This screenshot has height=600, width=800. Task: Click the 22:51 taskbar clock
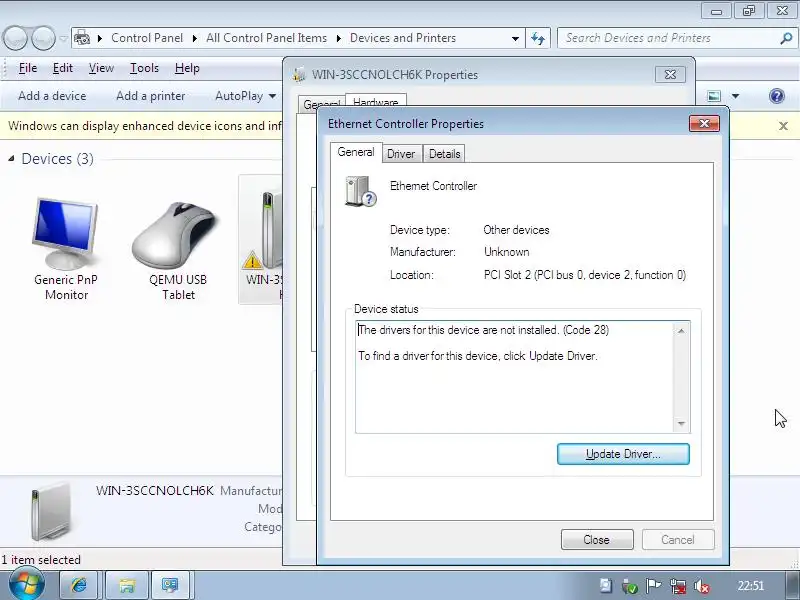point(751,586)
